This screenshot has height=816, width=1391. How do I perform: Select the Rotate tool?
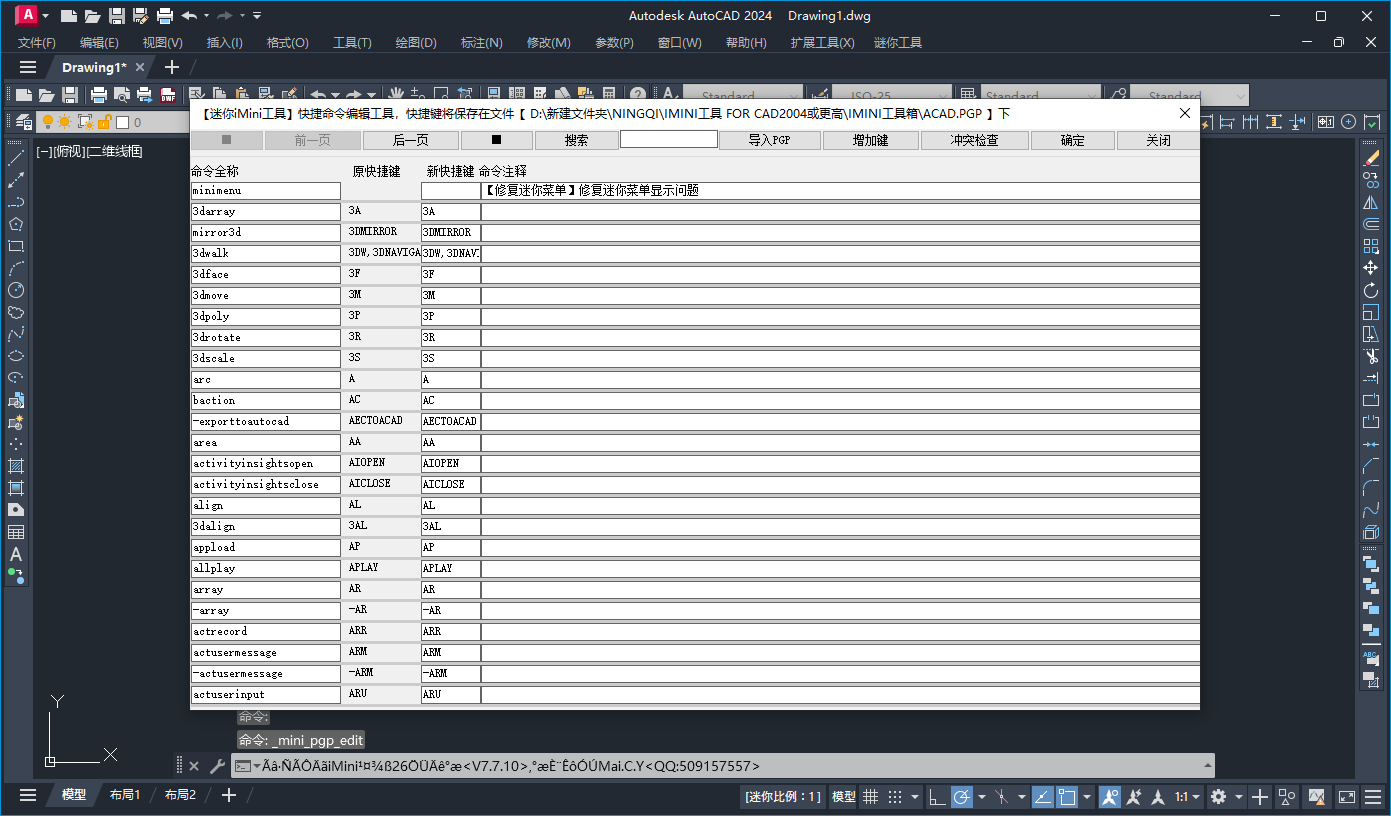click(x=1371, y=290)
